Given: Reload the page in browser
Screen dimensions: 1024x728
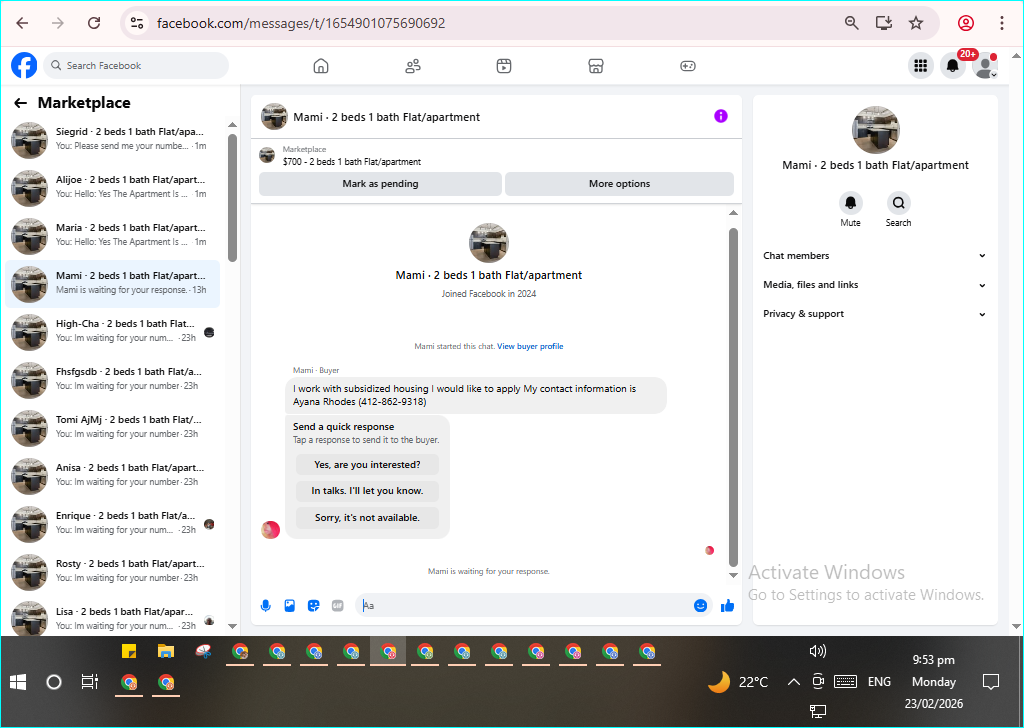Looking at the screenshot, I should tap(94, 24).
